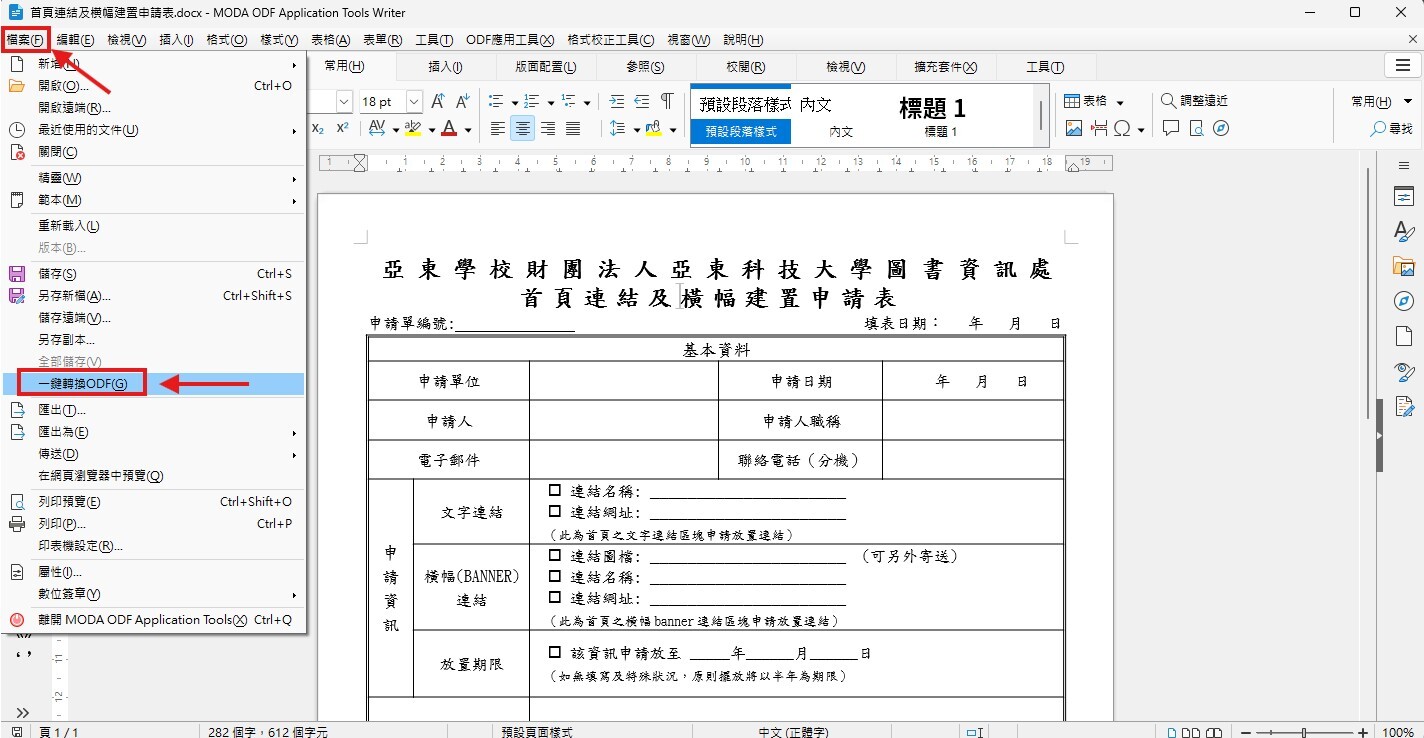Click the insert page break icon
Viewport: 1424px width, 738px height.
coord(1099,129)
